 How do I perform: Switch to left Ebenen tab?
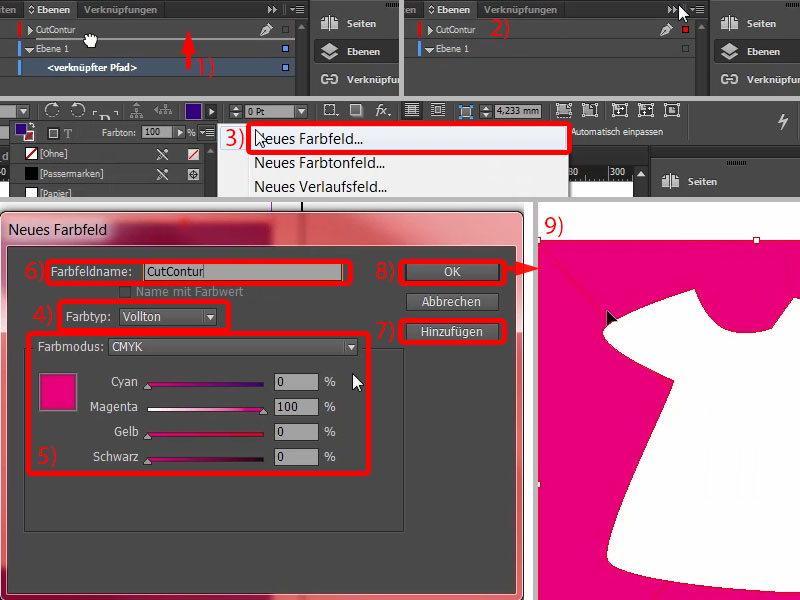pos(49,9)
